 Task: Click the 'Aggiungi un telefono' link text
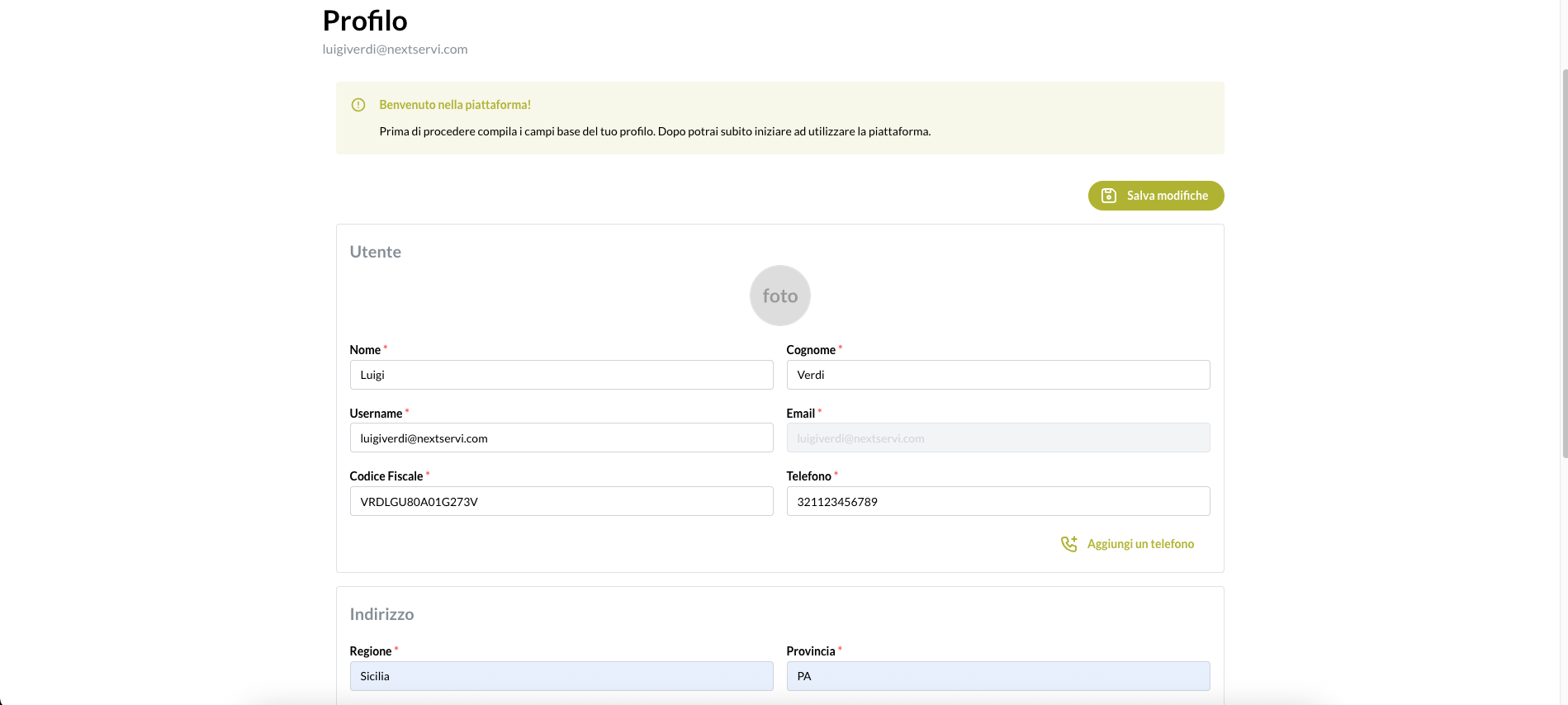tap(1139, 544)
